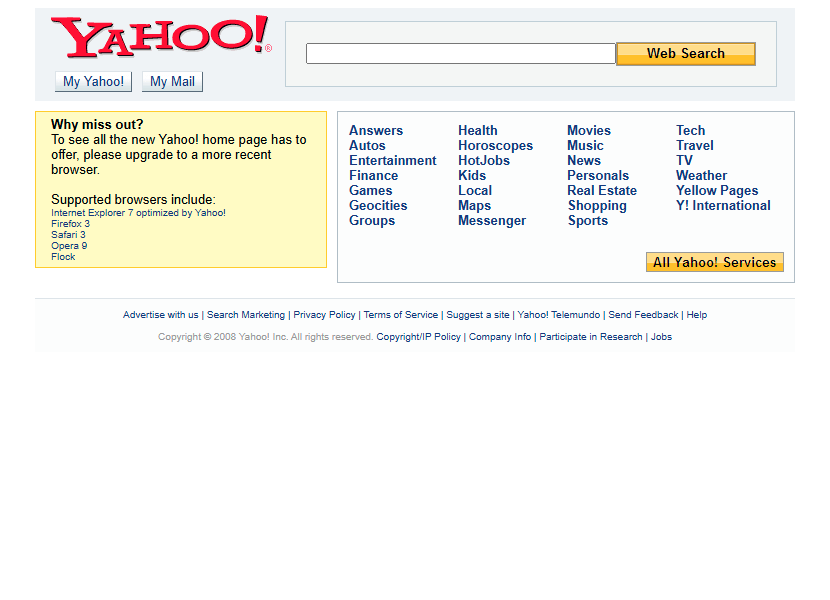Read News link
The height and width of the screenshot is (600, 830).
[x=584, y=160]
